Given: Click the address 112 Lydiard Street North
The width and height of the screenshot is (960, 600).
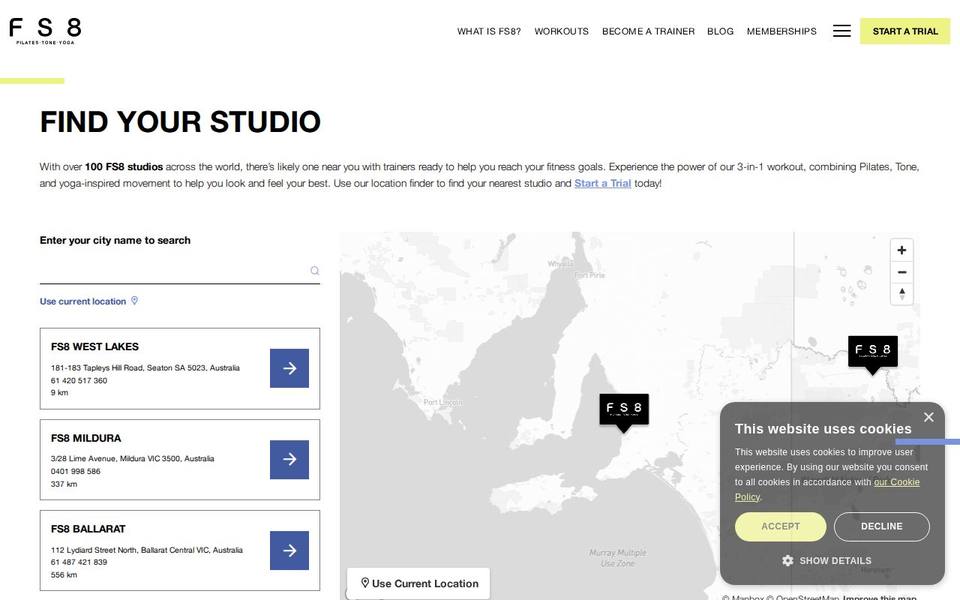Looking at the screenshot, I should pos(147,550).
